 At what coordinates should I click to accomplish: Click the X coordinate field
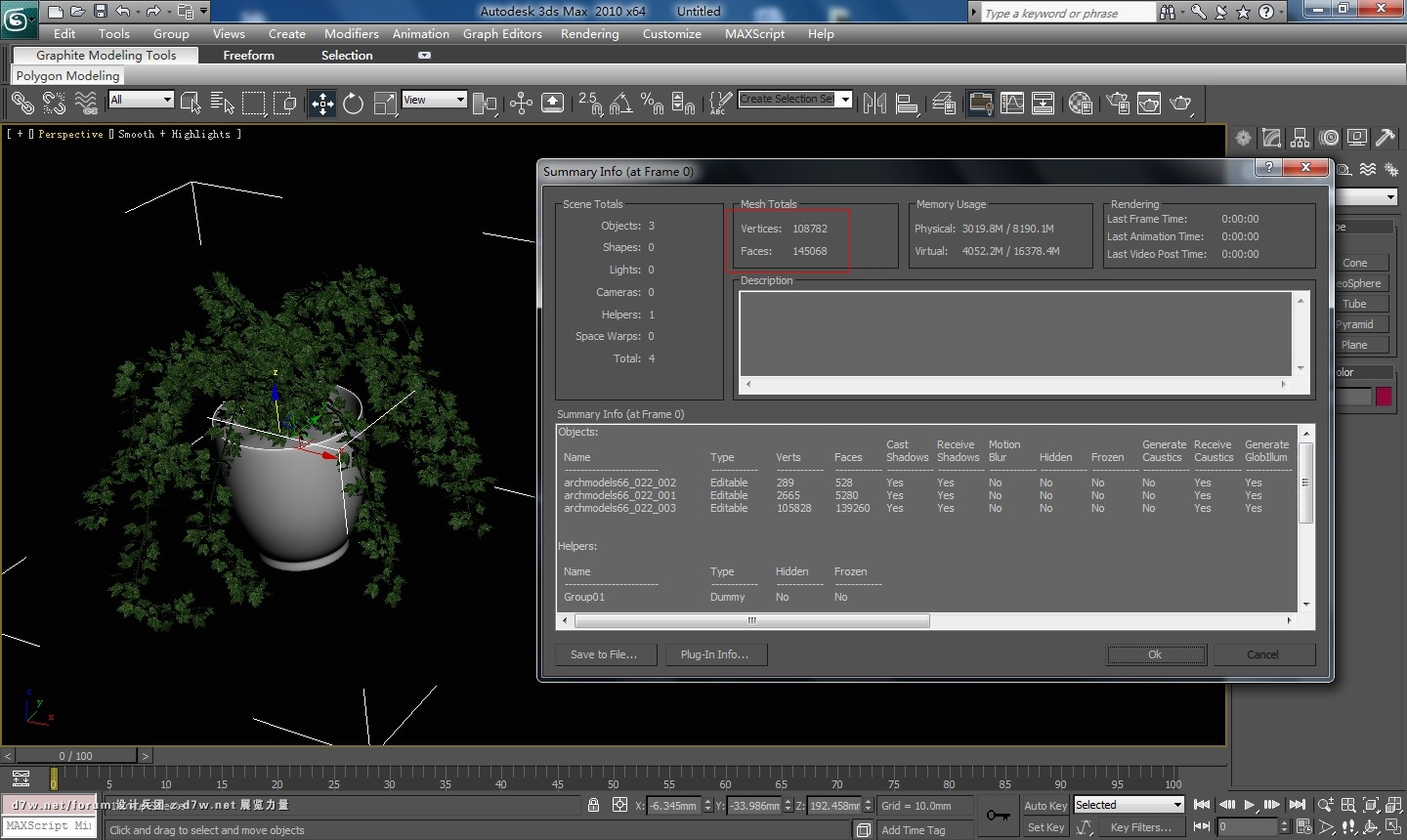click(x=674, y=806)
